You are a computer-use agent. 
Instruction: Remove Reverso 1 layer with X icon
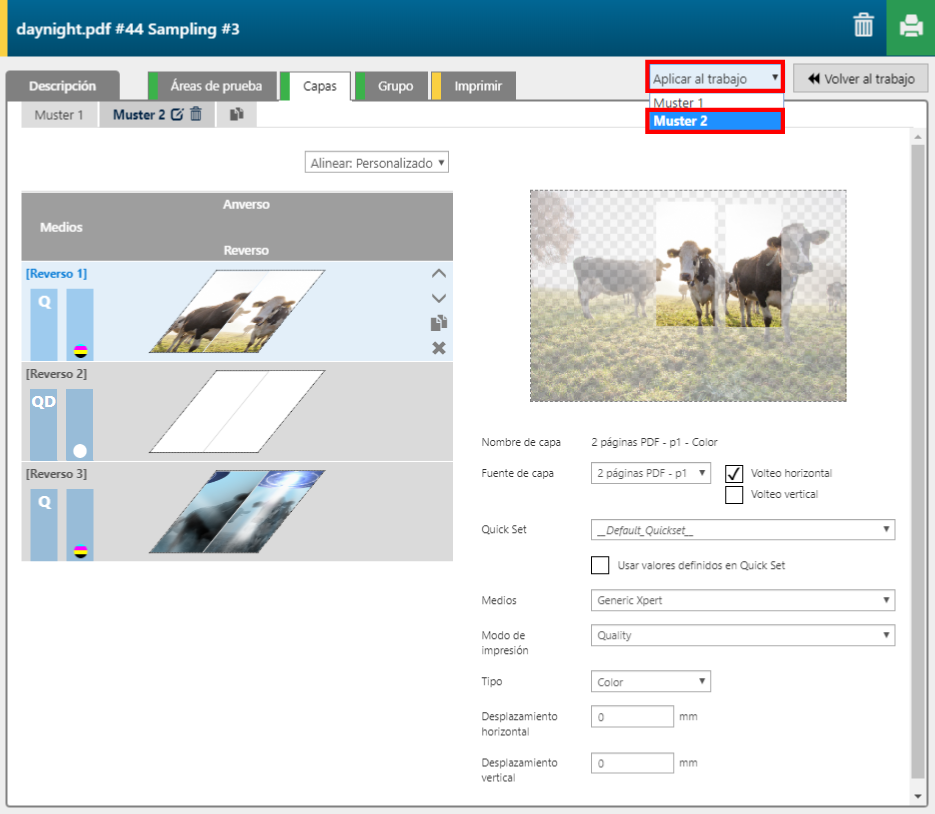[438, 348]
